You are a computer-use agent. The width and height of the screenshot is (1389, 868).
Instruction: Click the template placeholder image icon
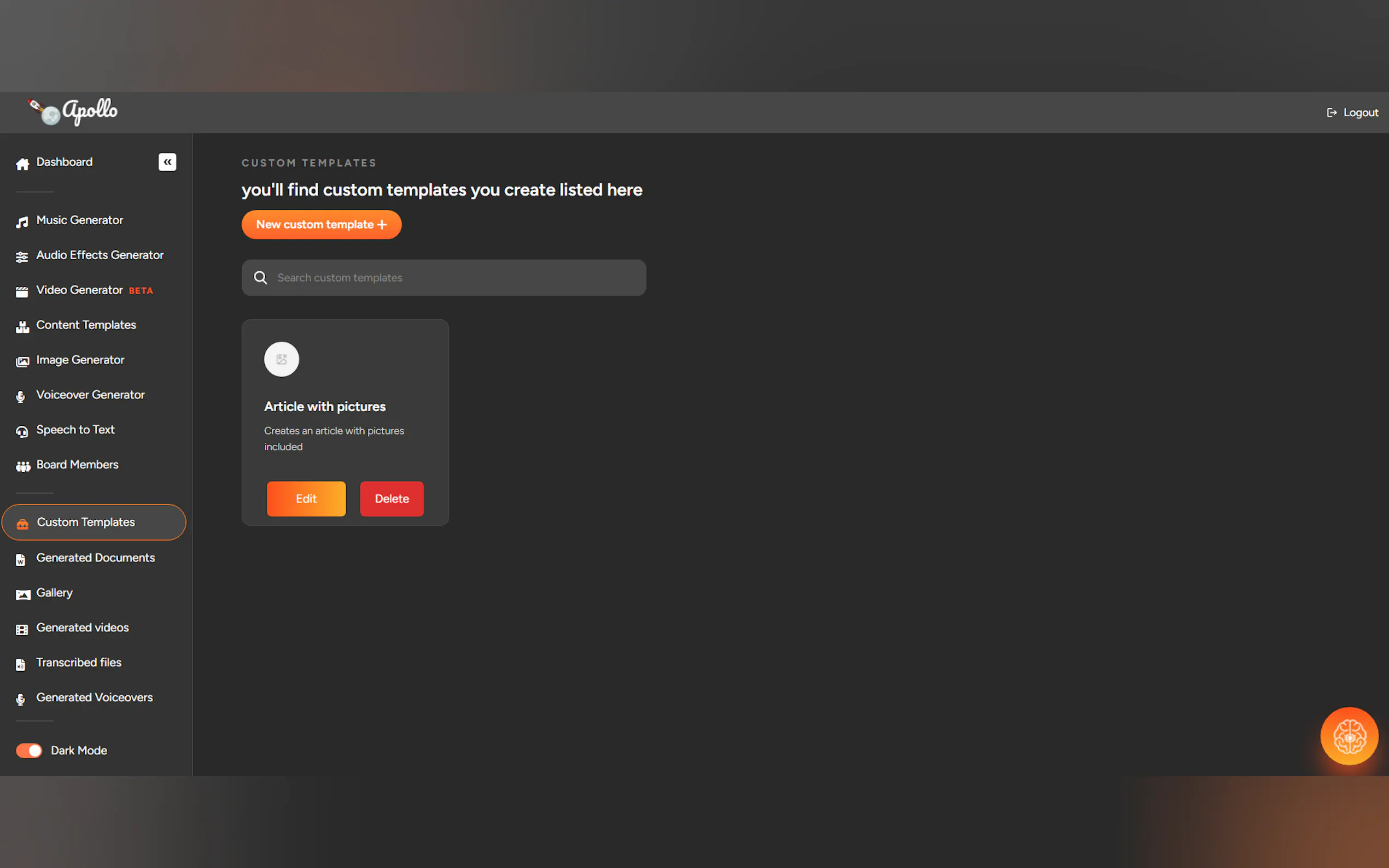(x=282, y=359)
